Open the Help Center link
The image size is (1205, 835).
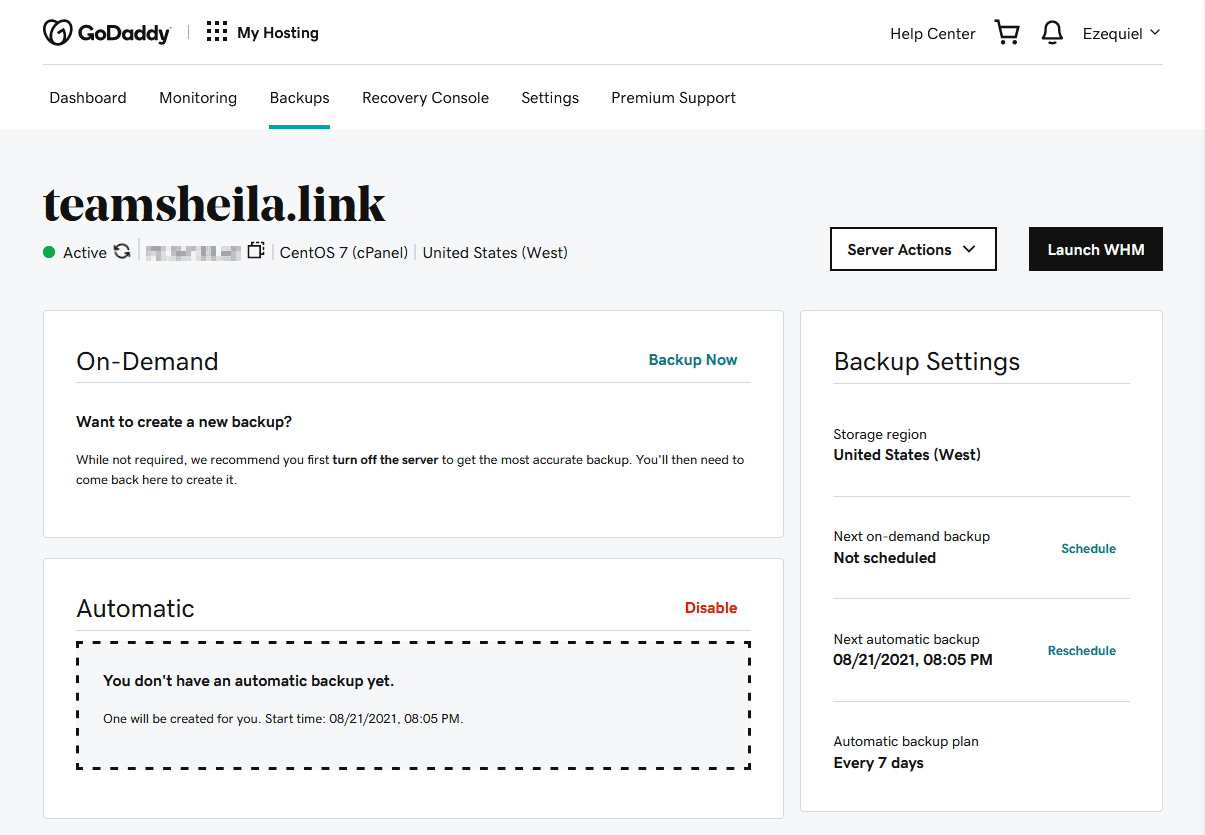(933, 33)
